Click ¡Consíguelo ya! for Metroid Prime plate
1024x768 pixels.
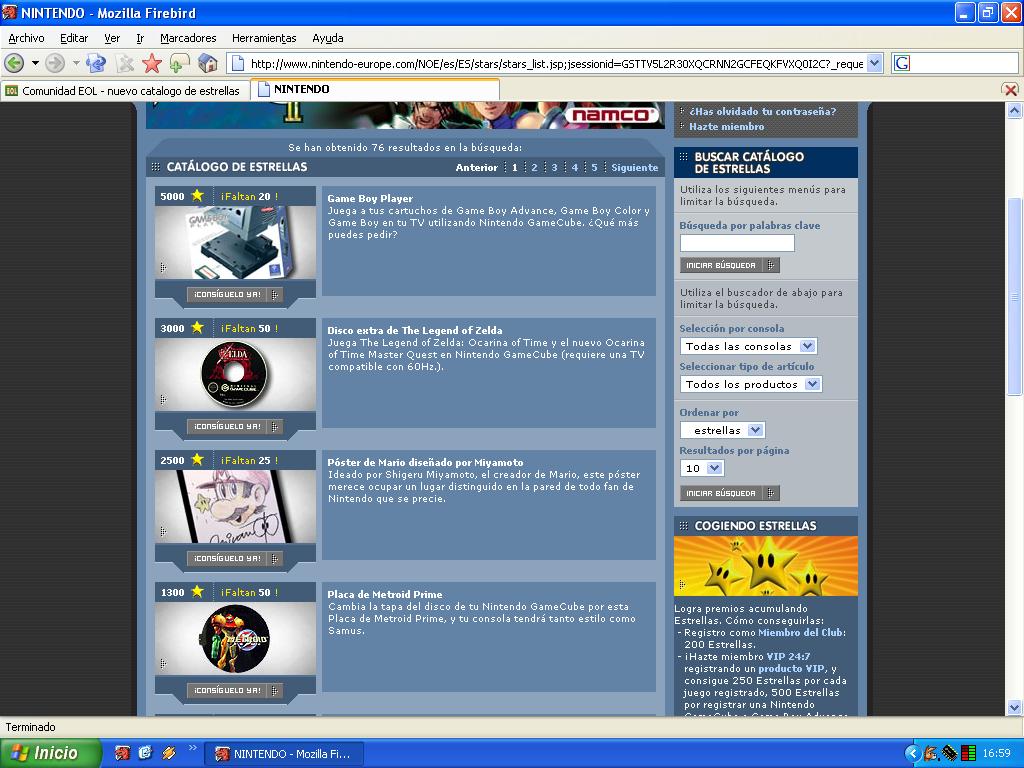pos(234,690)
